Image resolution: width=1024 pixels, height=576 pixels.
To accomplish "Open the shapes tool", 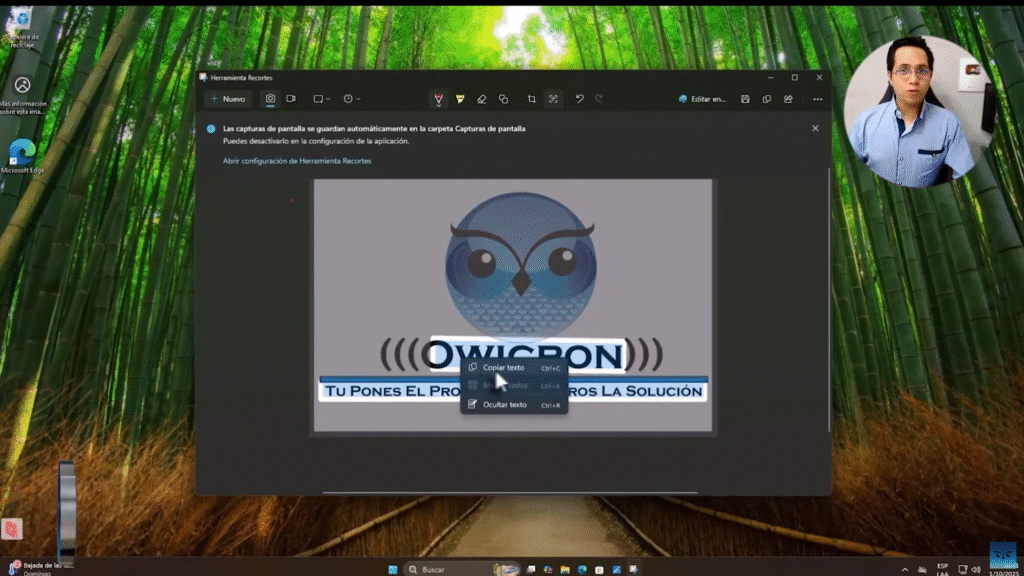I will tap(503, 99).
